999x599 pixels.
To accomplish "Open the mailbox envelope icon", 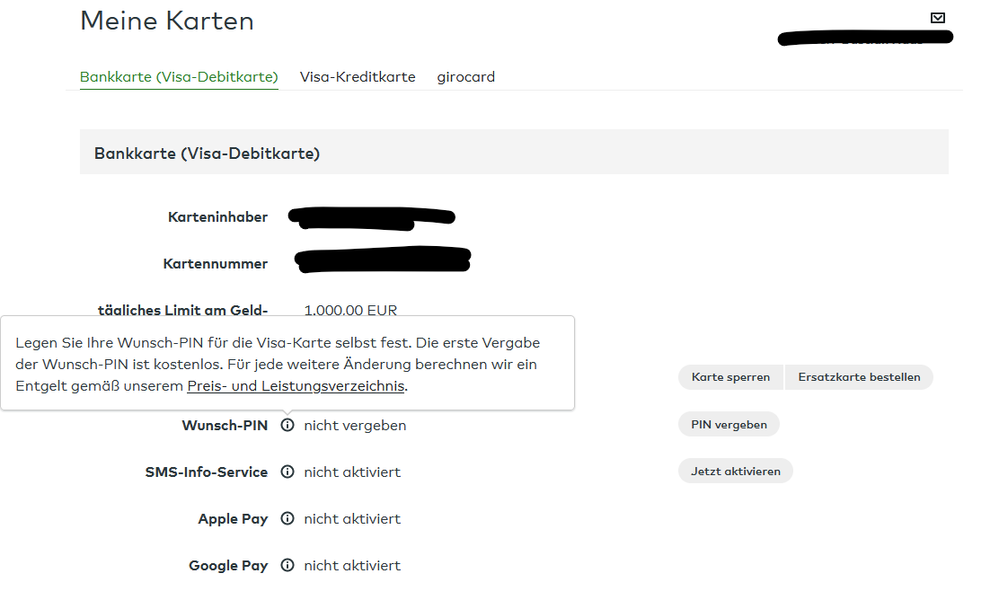I will pos(937,17).
